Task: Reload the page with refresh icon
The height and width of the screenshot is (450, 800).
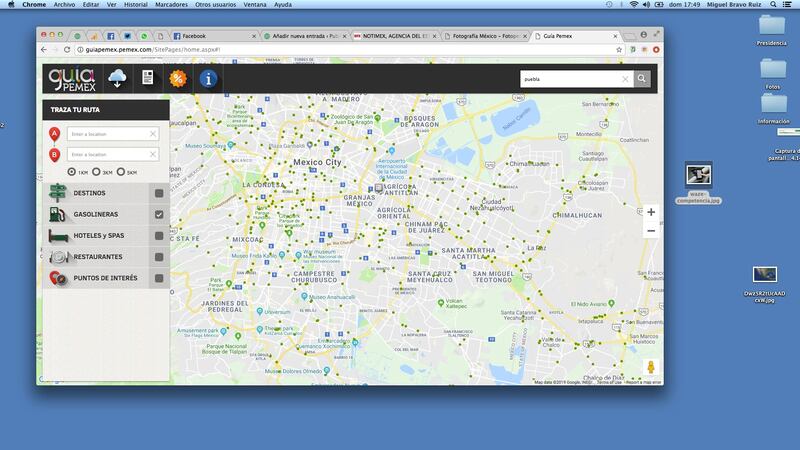Action: (x=67, y=49)
